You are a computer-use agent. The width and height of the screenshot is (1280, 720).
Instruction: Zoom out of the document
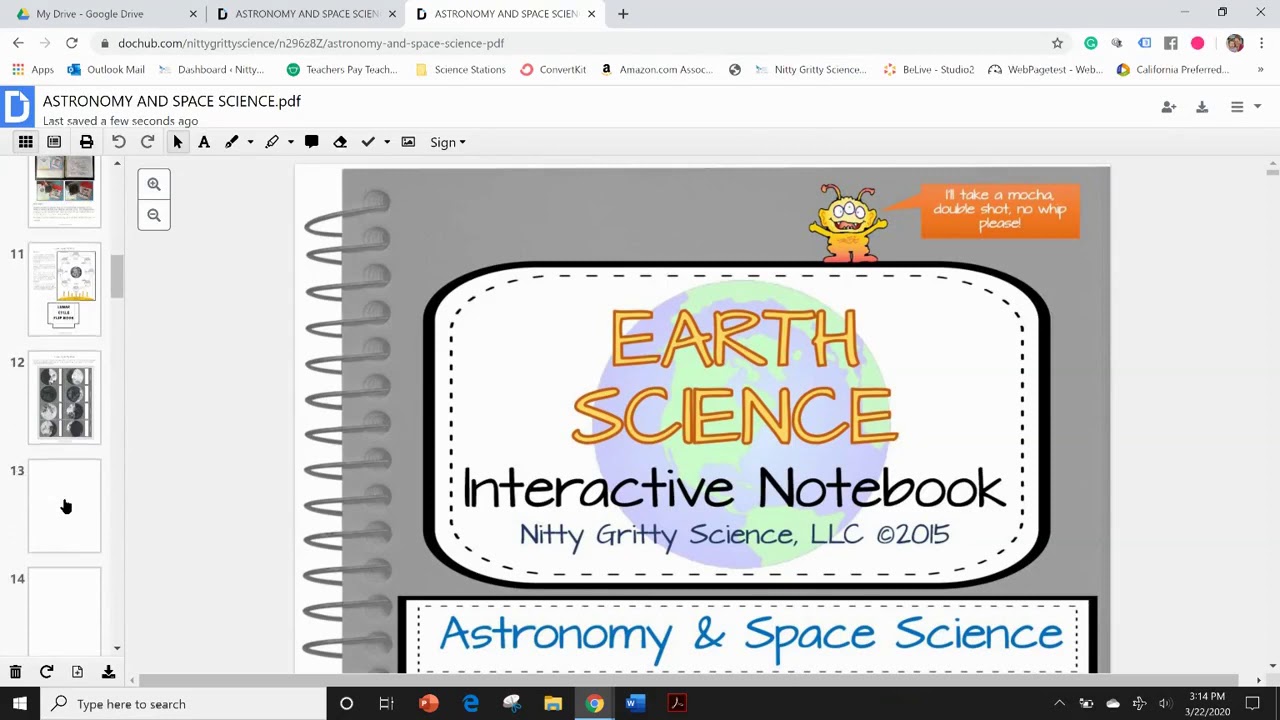[154, 215]
